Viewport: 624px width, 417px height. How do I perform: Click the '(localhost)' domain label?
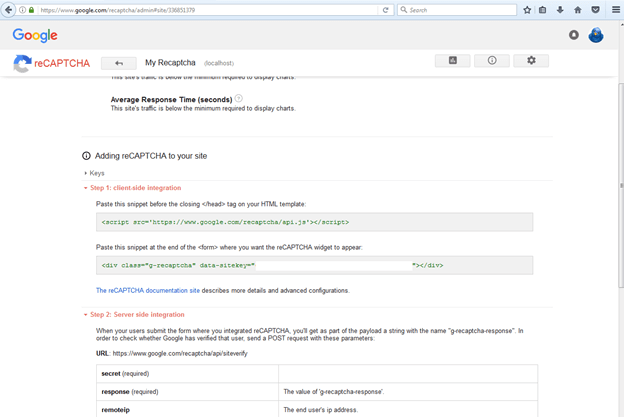click(219, 63)
